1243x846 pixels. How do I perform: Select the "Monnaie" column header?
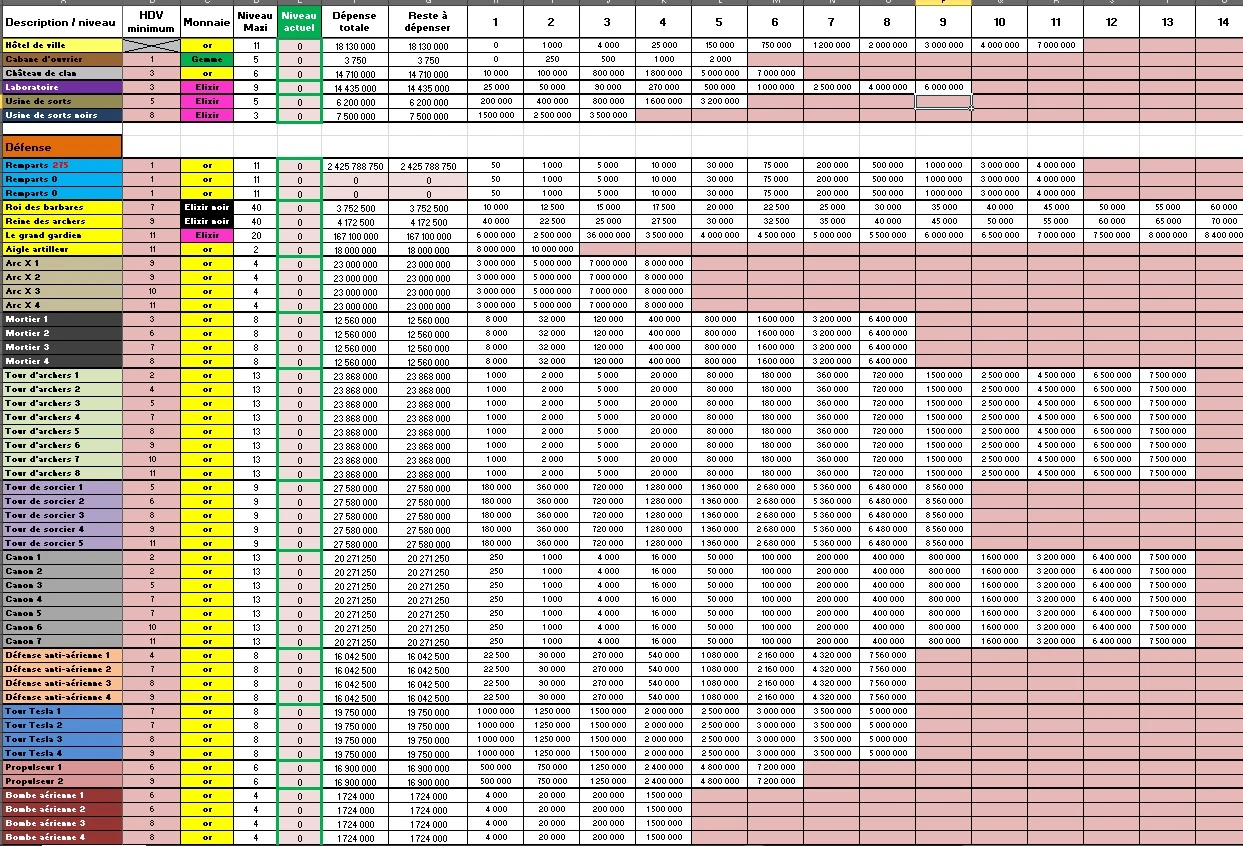(x=207, y=22)
